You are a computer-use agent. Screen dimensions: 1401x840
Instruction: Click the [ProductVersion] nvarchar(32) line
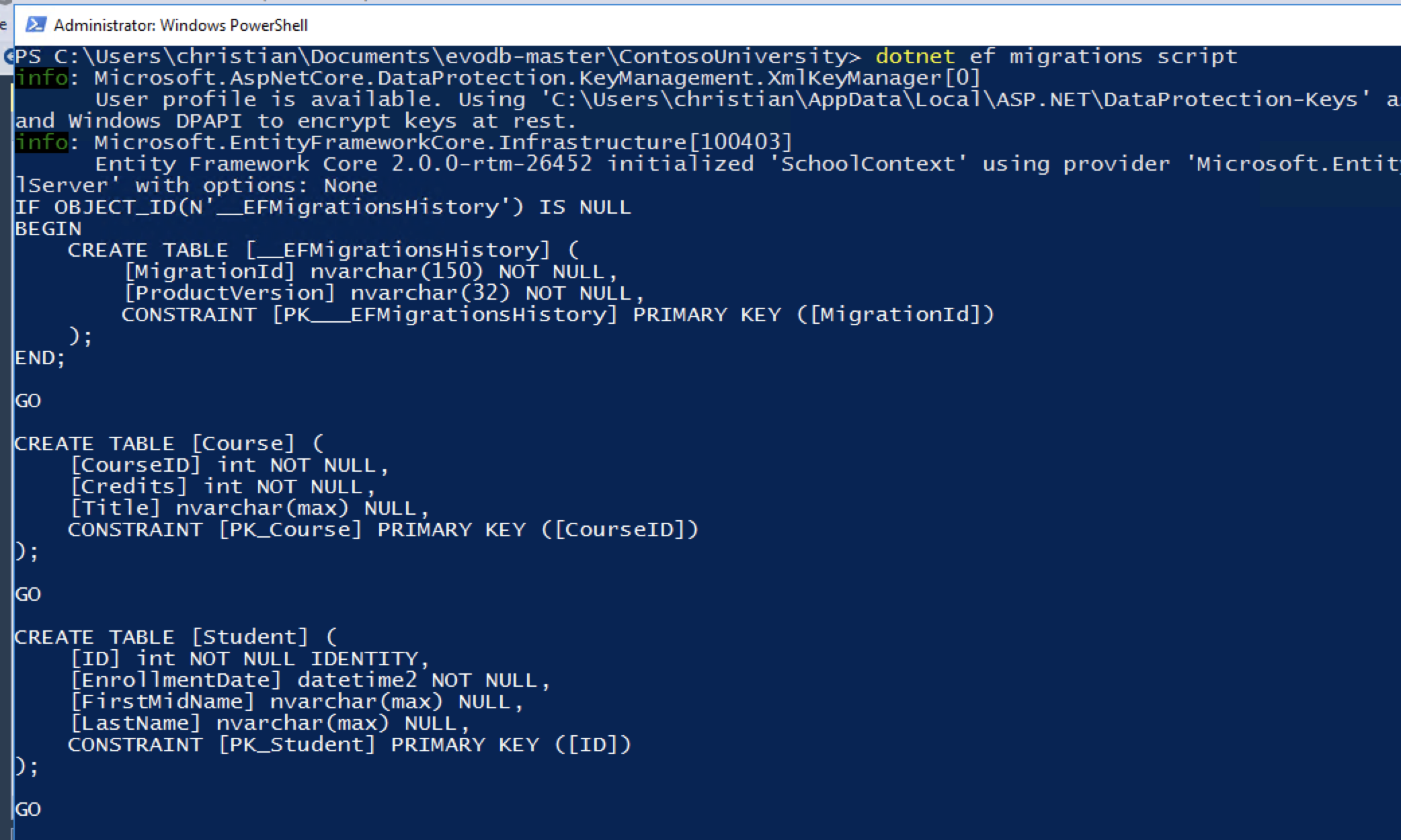(384, 293)
